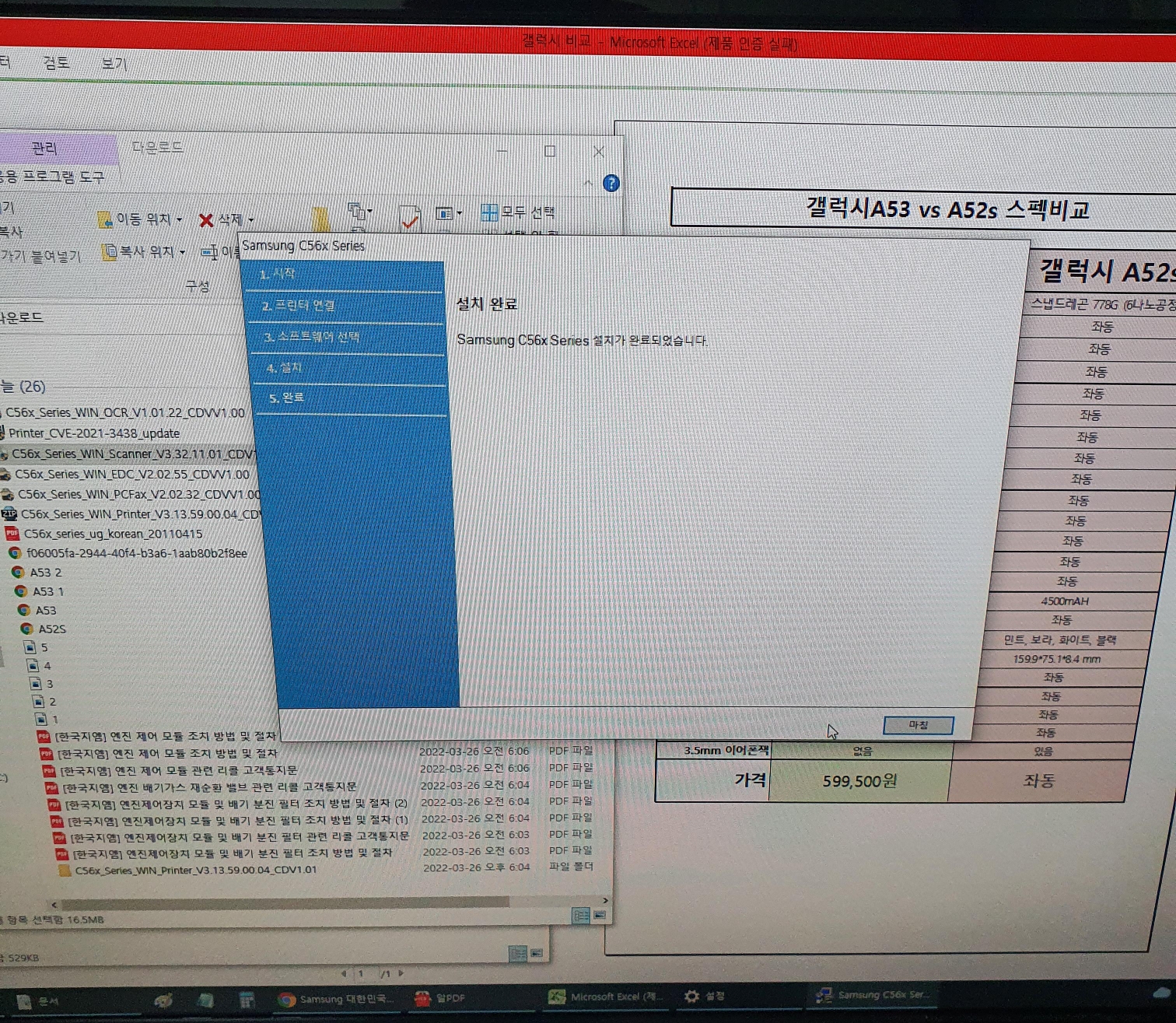
Task: Click the new folder icon in ribbon
Action: pos(320,218)
